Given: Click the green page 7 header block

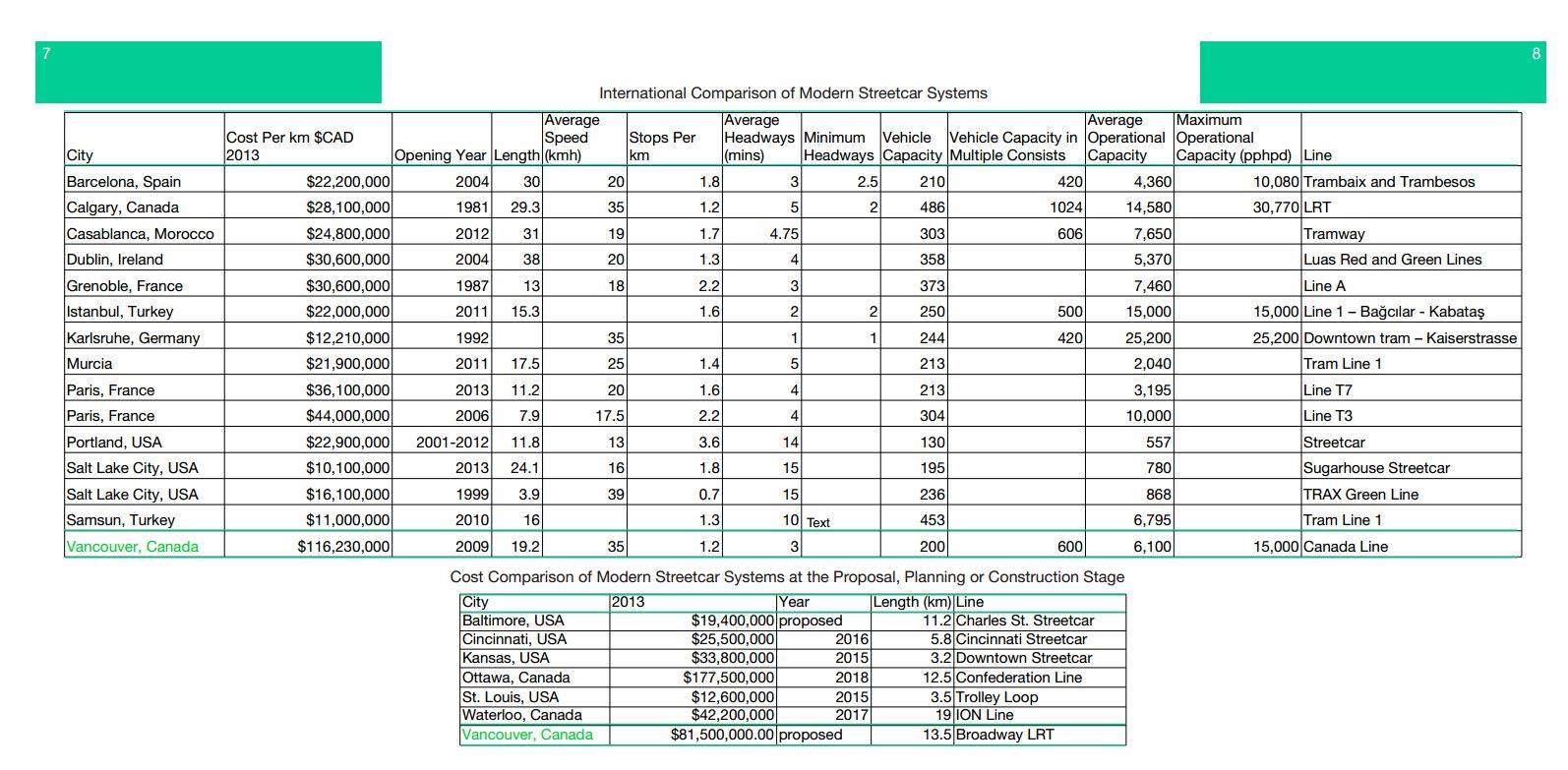Looking at the screenshot, I should pos(208,72).
